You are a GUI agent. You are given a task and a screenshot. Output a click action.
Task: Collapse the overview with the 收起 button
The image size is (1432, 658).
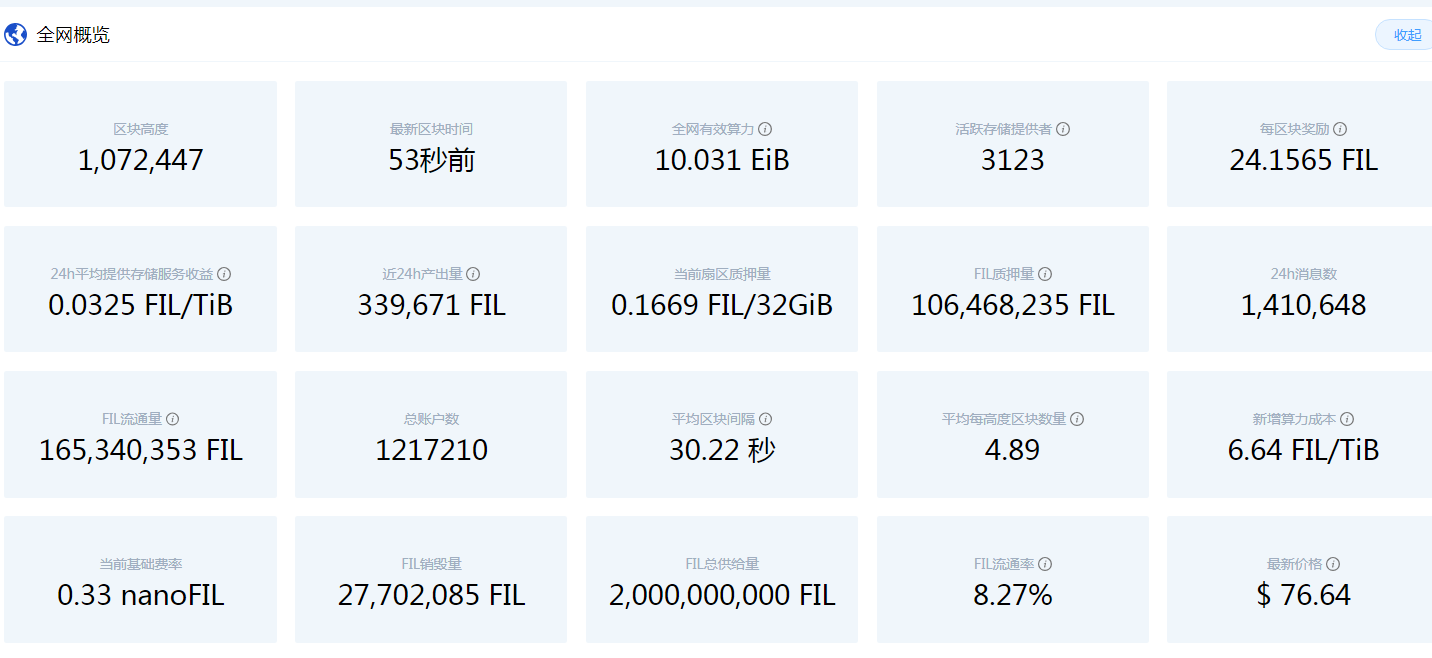click(x=1406, y=35)
